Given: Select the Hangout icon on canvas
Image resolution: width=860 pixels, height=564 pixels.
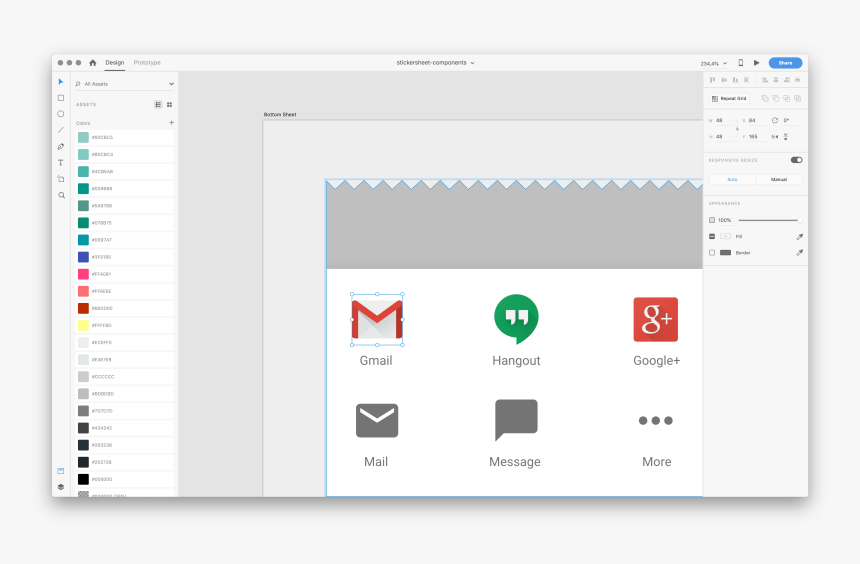Looking at the screenshot, I should coord(516,319).
